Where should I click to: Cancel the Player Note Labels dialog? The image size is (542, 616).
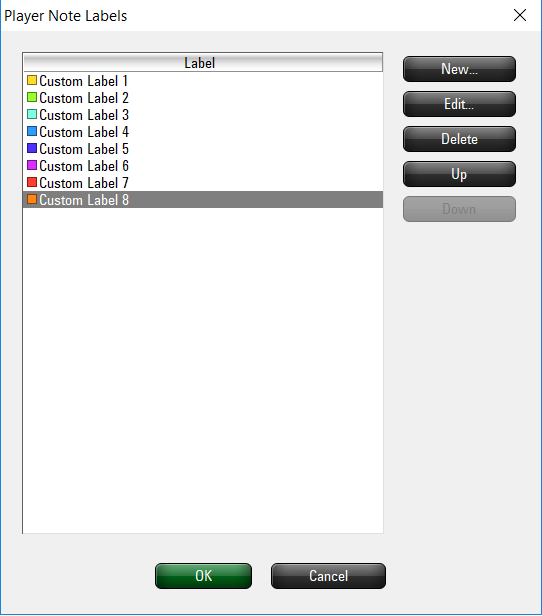click(328, 576)
